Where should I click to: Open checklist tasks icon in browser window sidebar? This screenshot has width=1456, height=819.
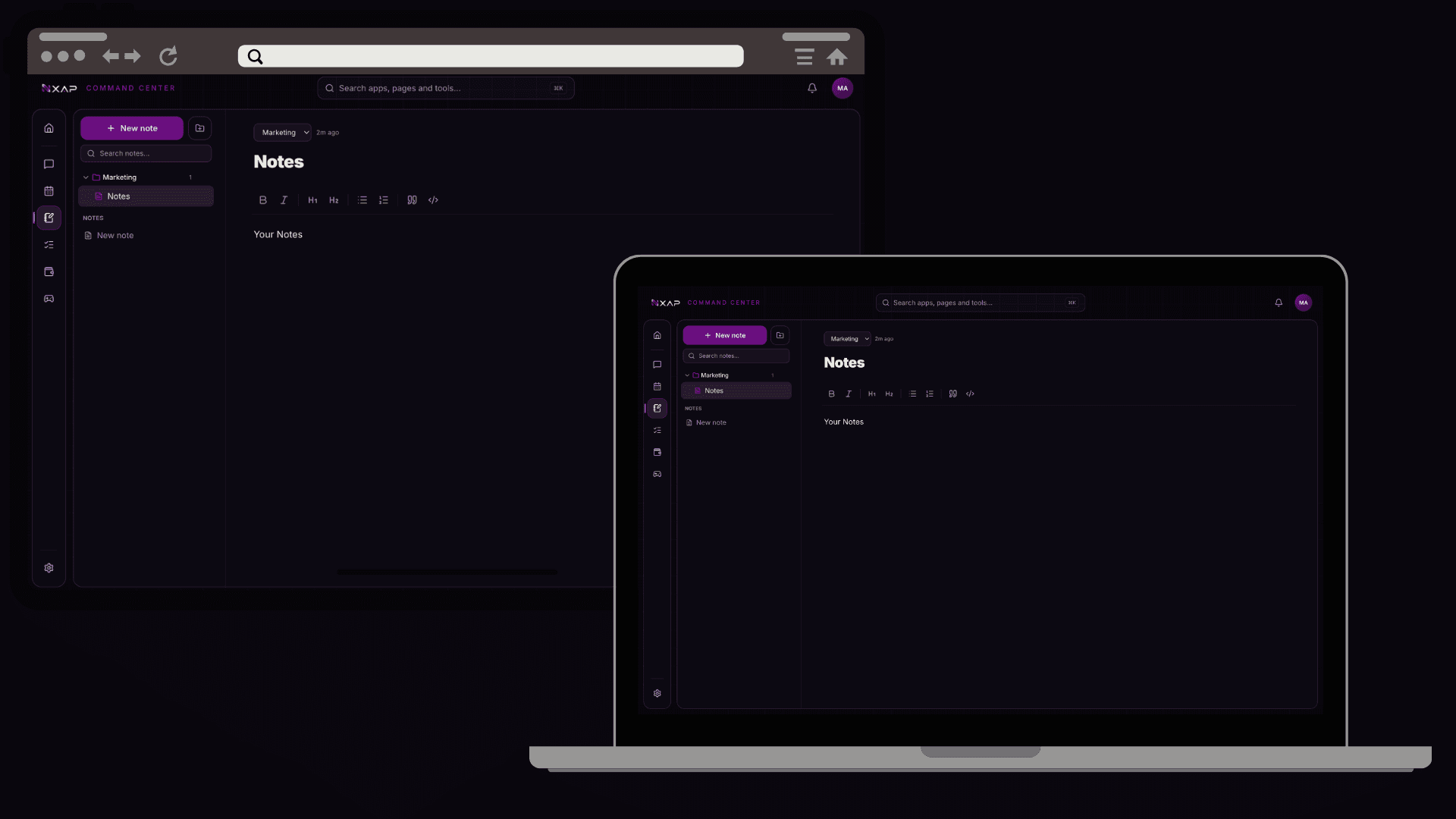[x=49, y=245]
